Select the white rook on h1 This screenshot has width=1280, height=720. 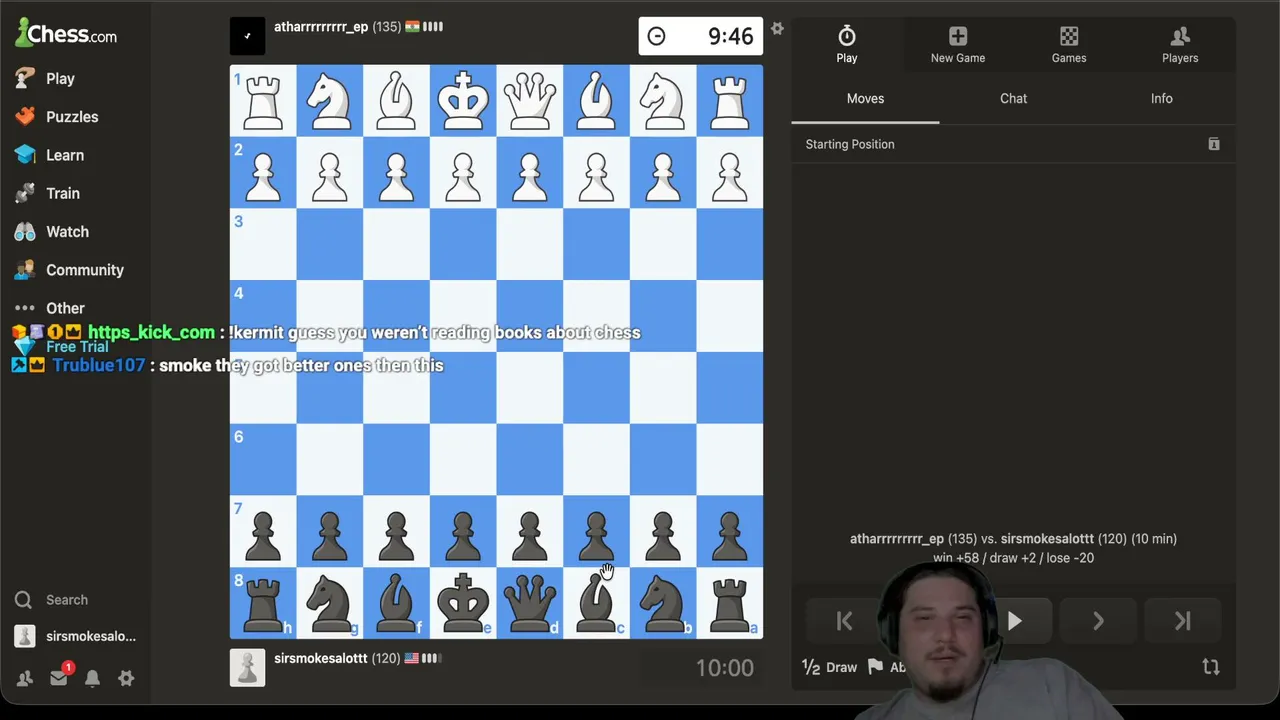pyautogui.click(x=263, y=101)
